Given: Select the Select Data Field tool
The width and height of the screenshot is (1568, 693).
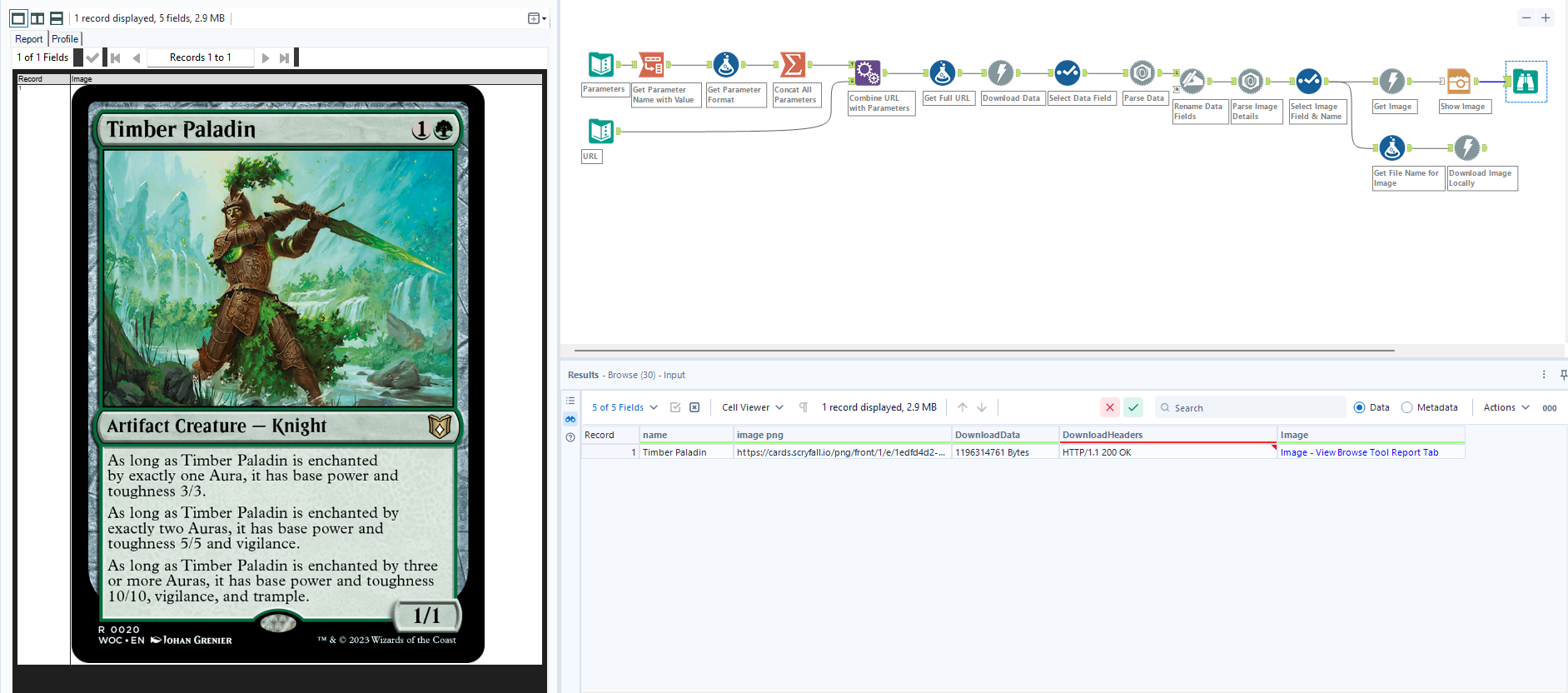Looking at the screenshot, I should coord(1068,72).
